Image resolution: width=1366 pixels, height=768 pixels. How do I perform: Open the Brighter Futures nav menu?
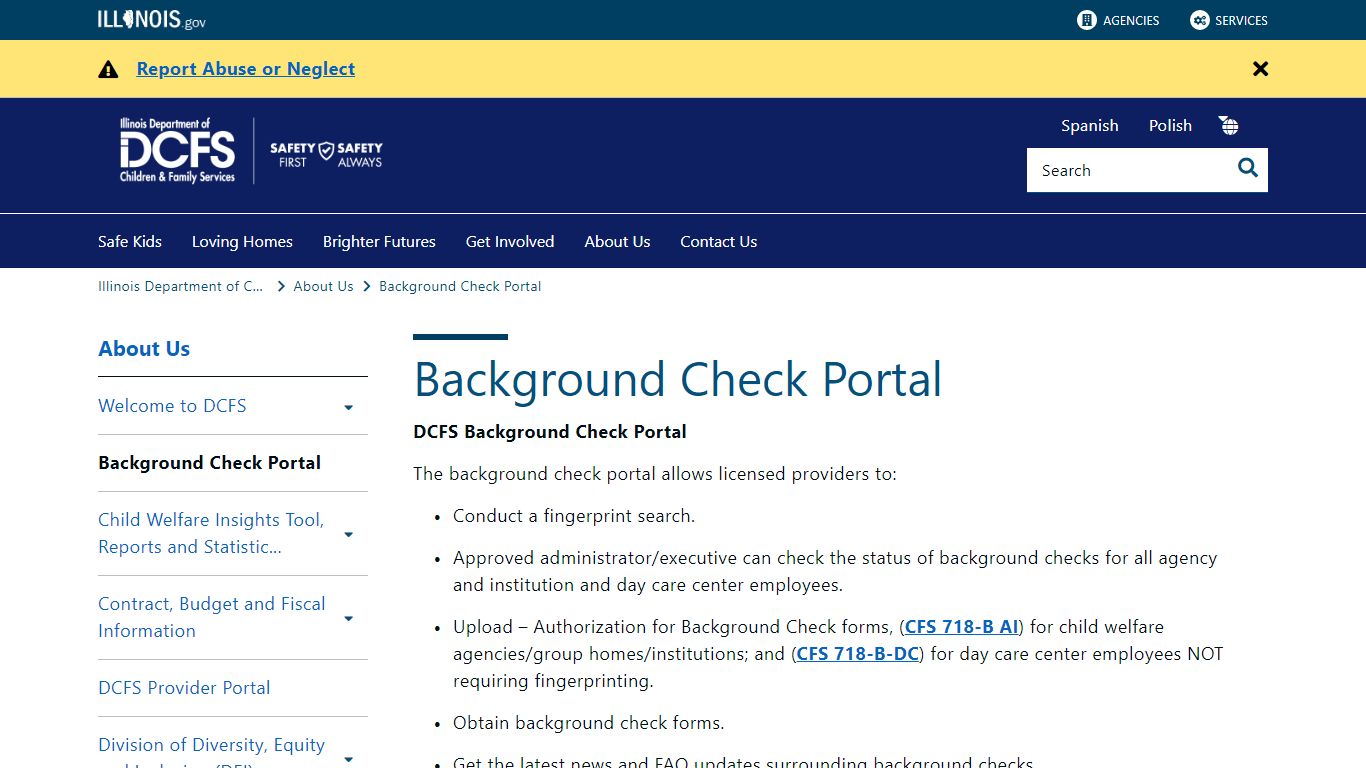379,241
